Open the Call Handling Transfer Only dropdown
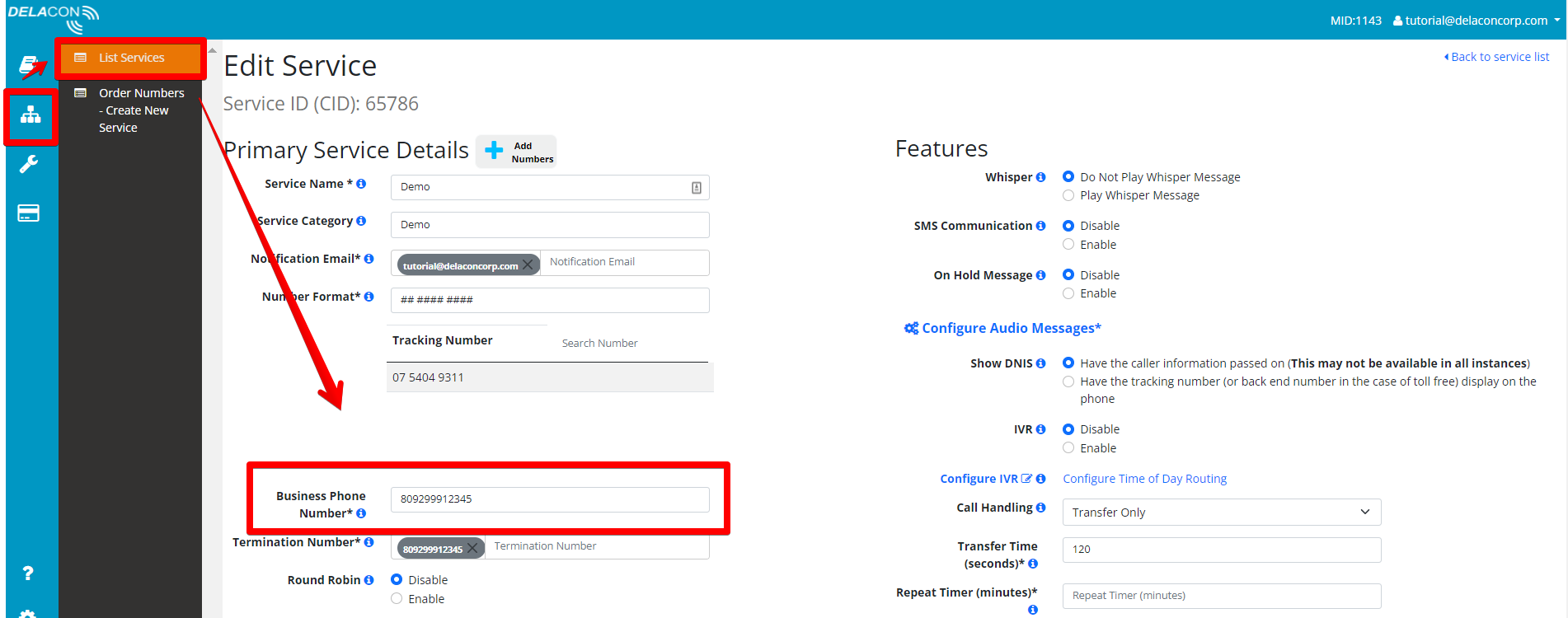Image resolution: width=1568 pixels, height=618 pixels. [x=1222, y=513]
